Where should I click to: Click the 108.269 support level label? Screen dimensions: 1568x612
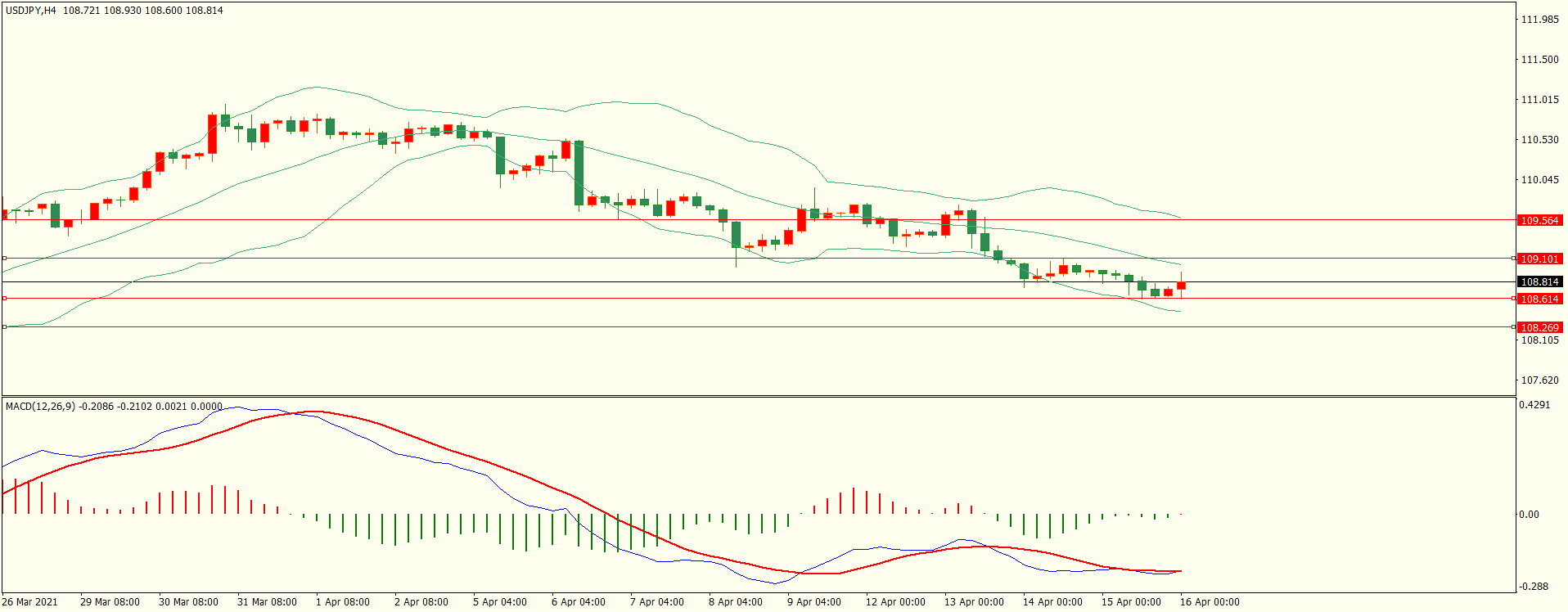(1539, 327)
